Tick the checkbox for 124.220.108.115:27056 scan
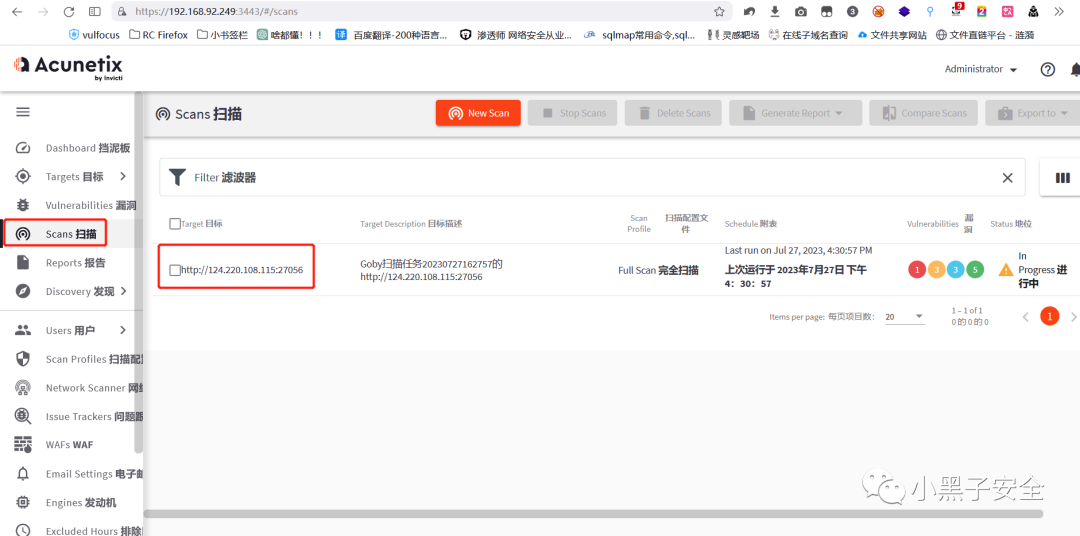The height and width of the screenshot is (536, 1080). (175, 270)
